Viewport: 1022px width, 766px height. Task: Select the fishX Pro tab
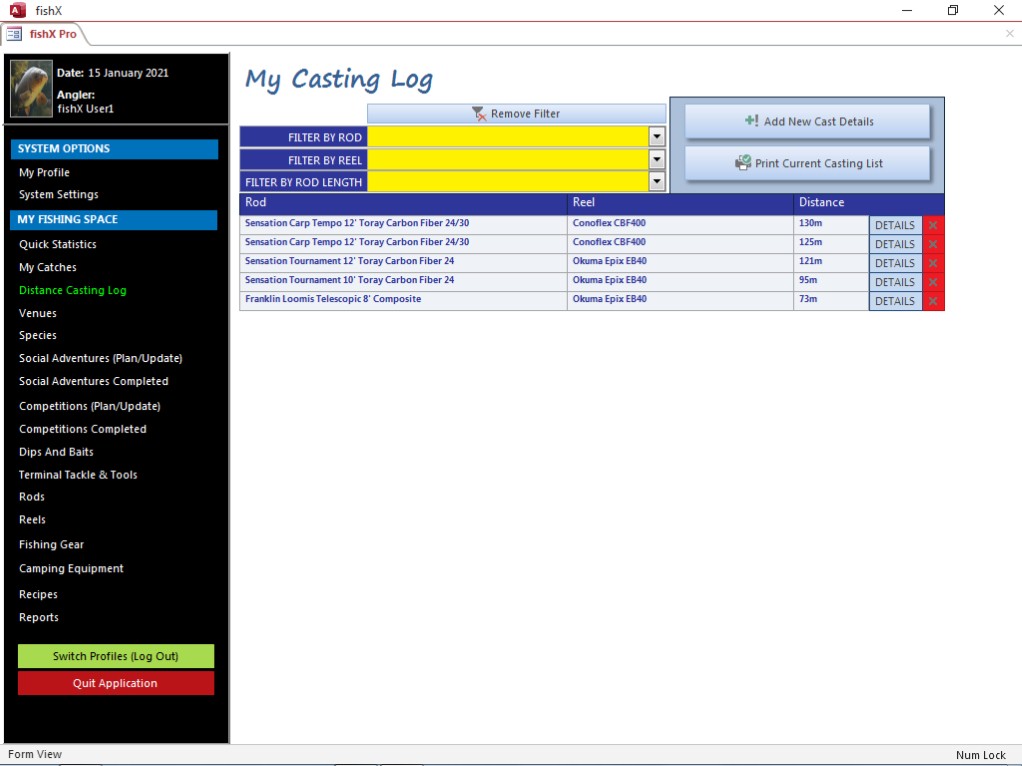(x=45, y=34)
